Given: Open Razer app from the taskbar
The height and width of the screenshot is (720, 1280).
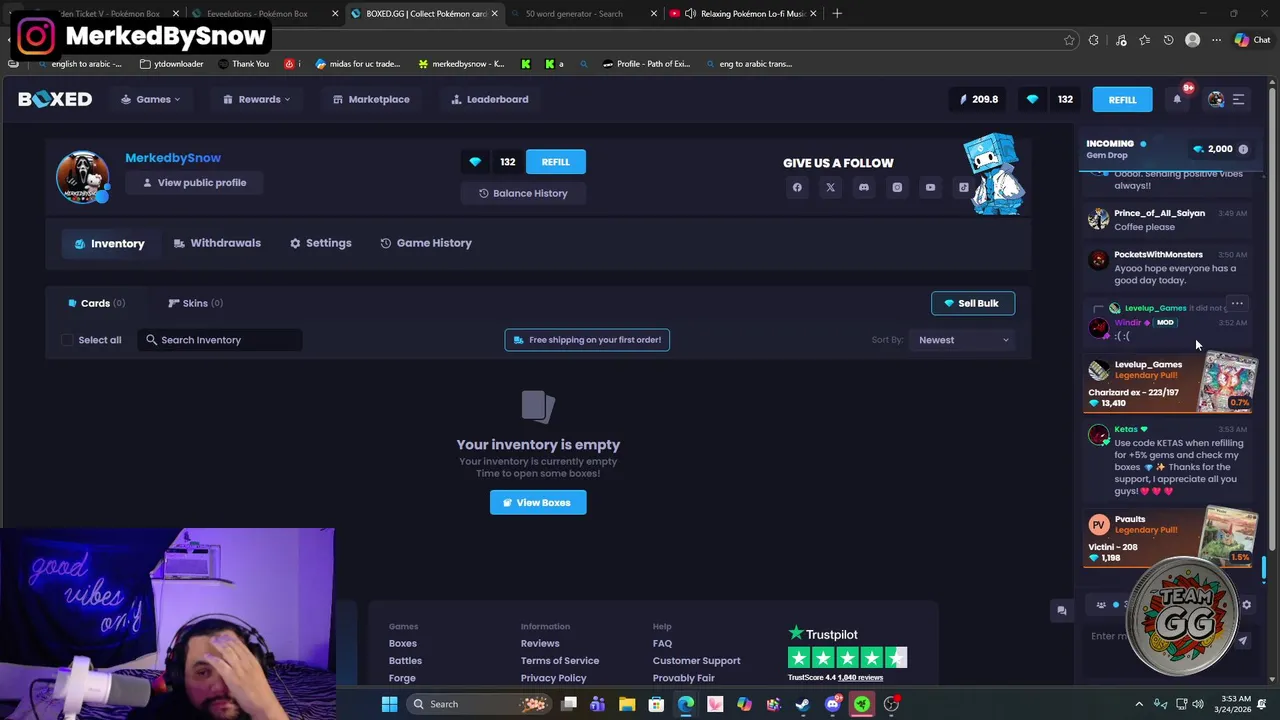Looking at the screenshot, I should [x=861, y=704].
